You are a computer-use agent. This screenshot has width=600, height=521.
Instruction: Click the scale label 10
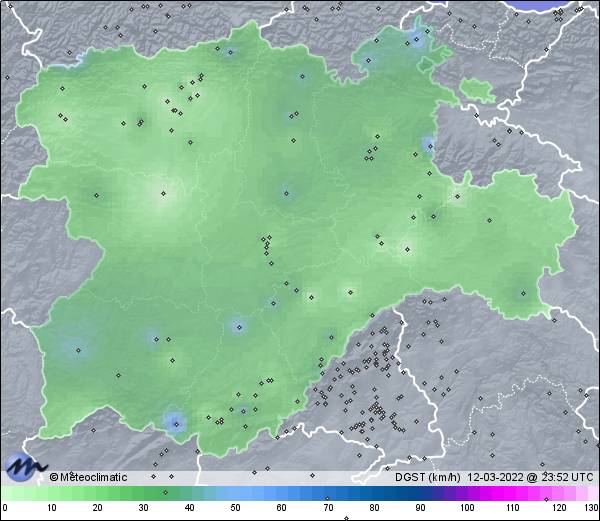point(52,508)
